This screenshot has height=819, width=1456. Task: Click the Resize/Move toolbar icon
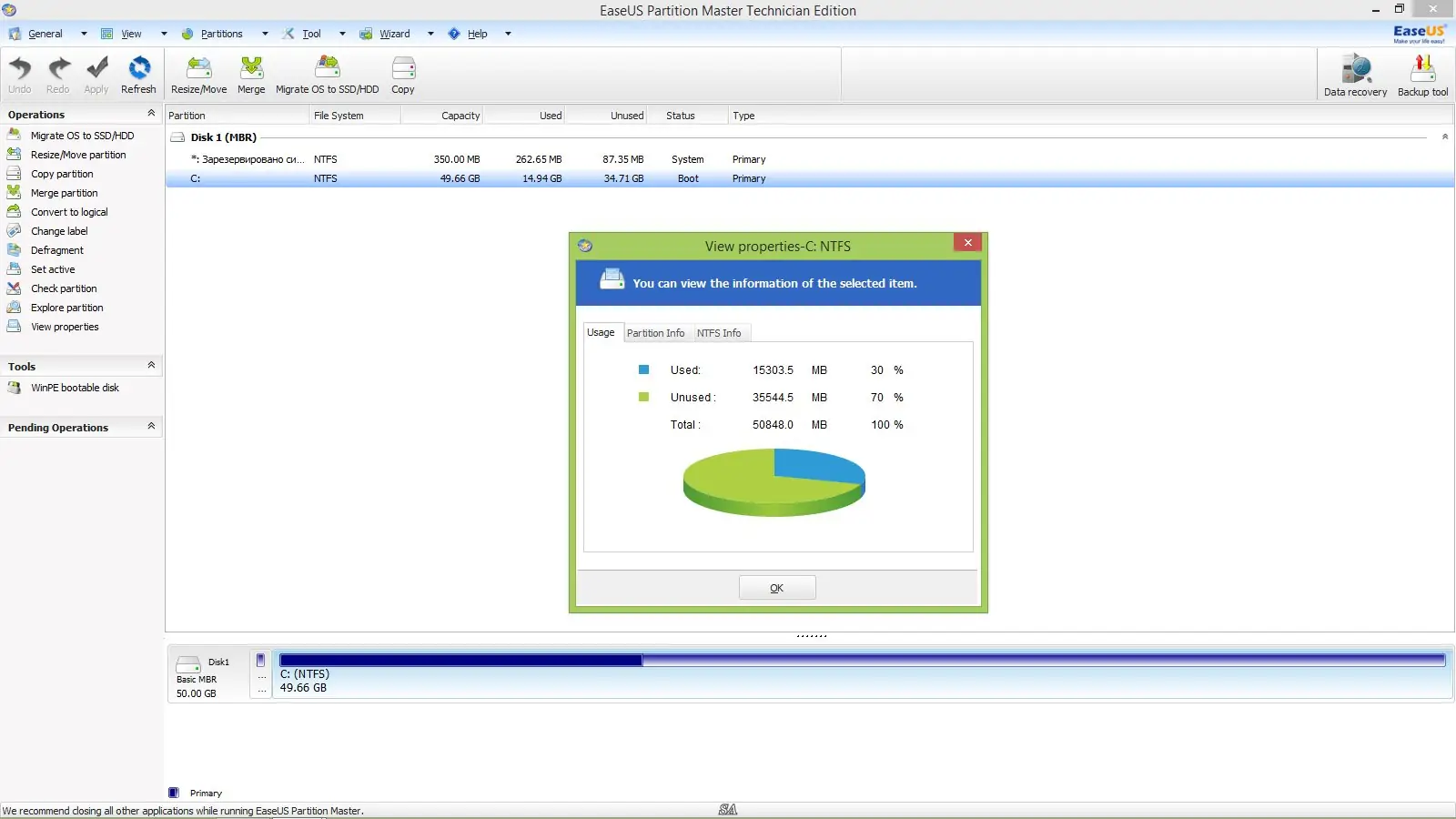(x=198, y=75)
